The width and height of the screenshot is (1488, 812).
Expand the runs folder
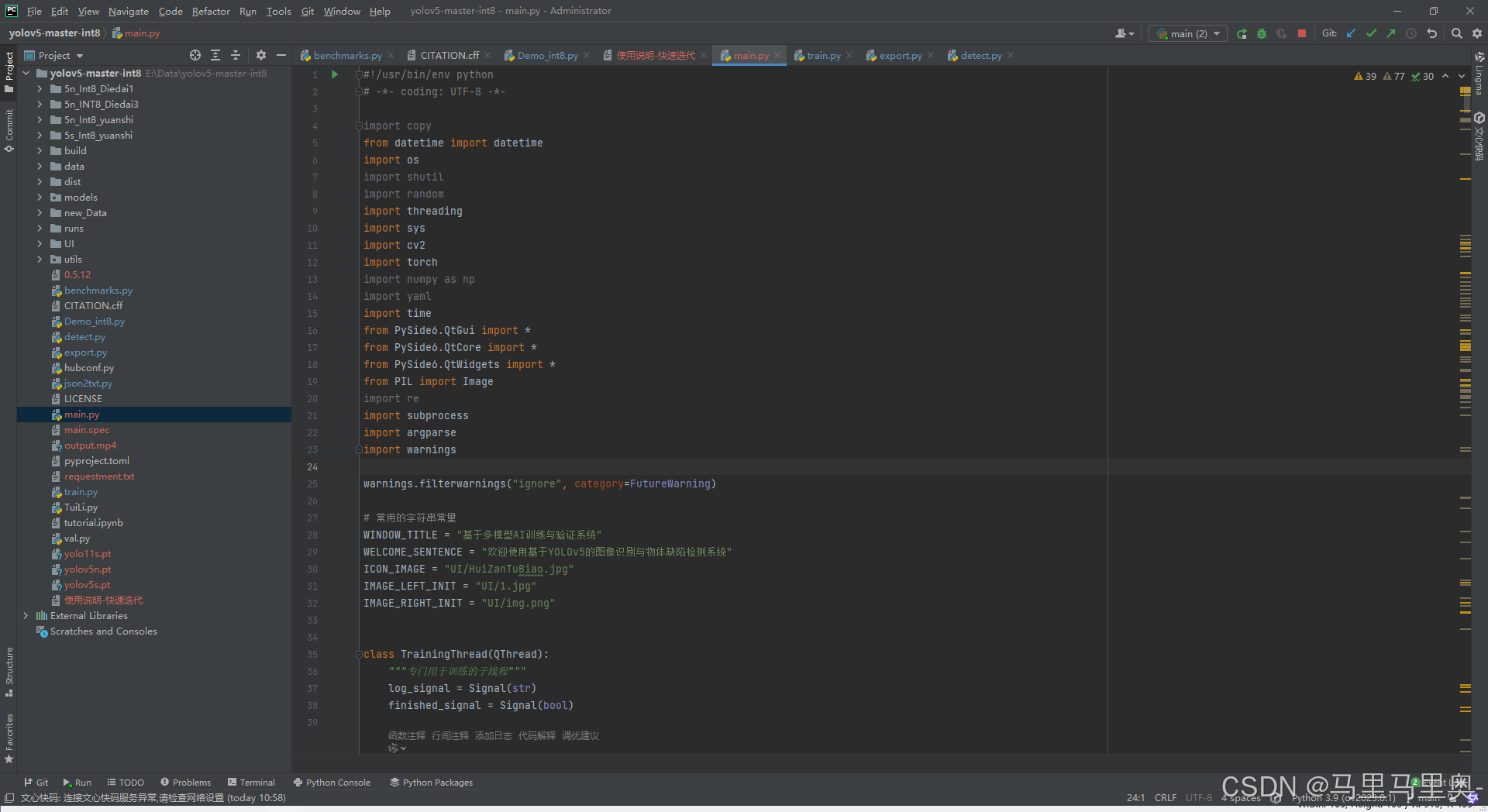[x=40, y=228]
